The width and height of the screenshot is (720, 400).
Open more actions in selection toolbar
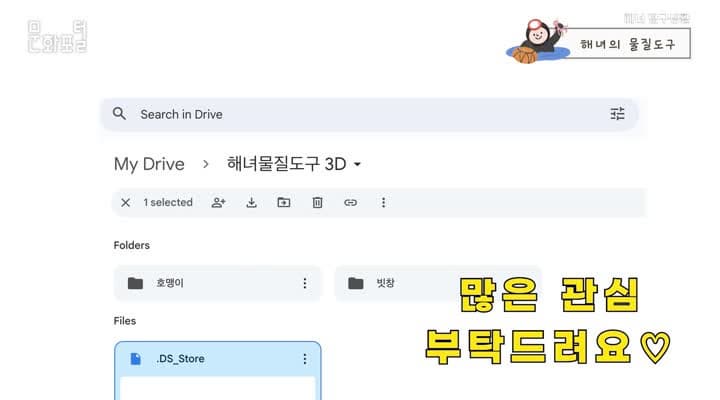pos(383,203)
